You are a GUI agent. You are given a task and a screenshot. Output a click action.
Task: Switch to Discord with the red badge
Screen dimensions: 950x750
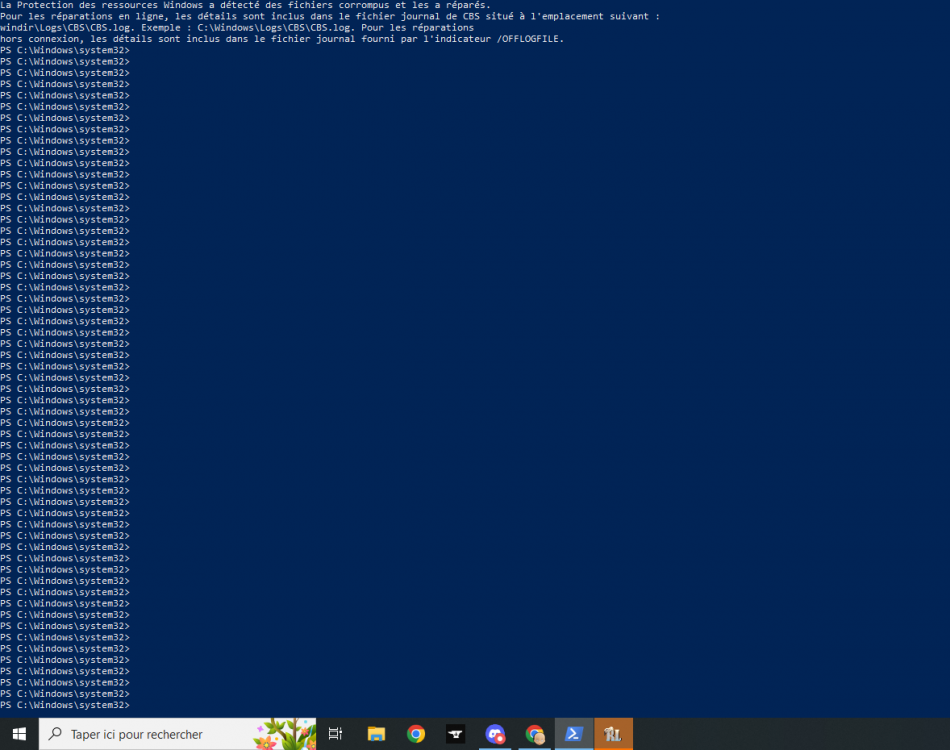(495, 734)
